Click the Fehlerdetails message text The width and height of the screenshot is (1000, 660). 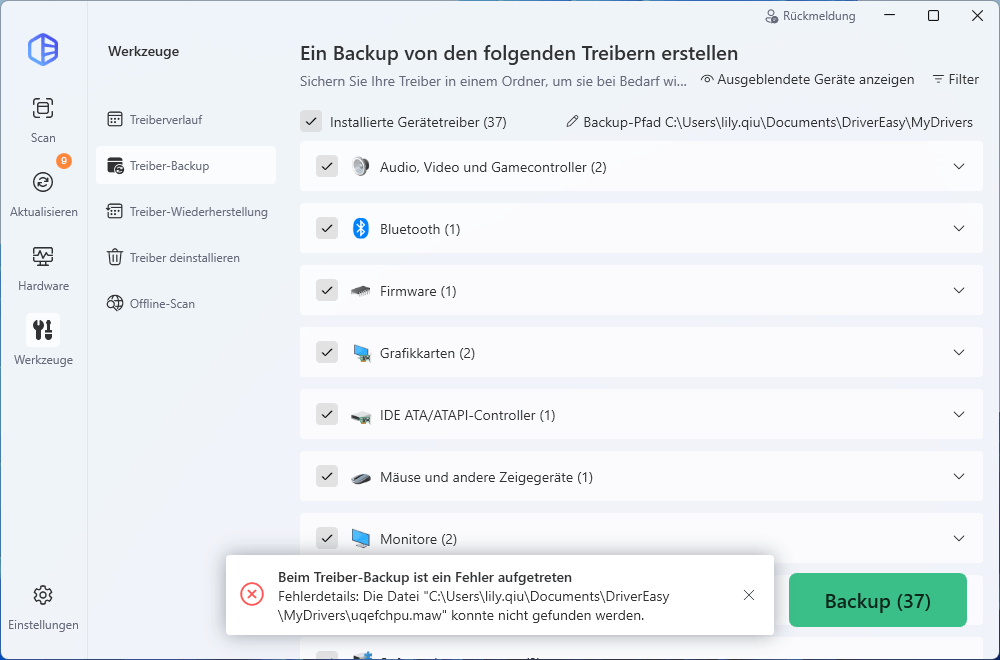[474, 606]
